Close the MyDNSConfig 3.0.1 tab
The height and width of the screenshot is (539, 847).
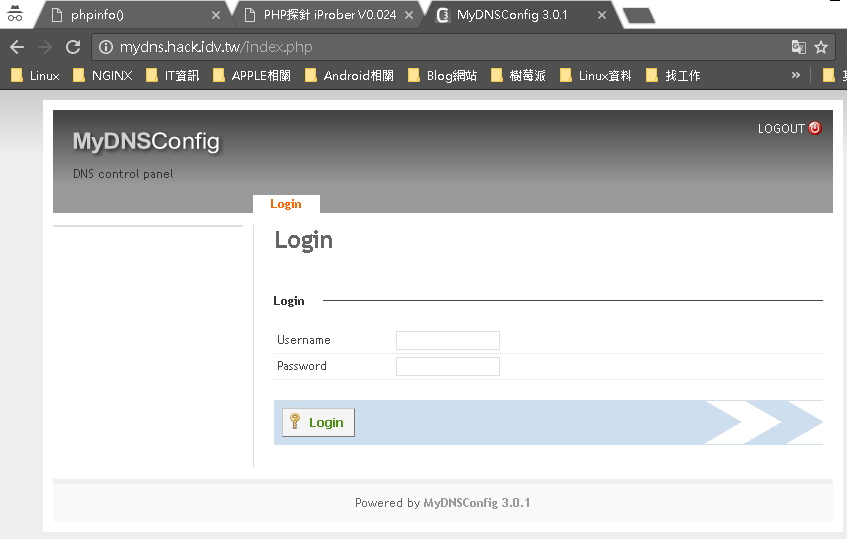[602, 15]
